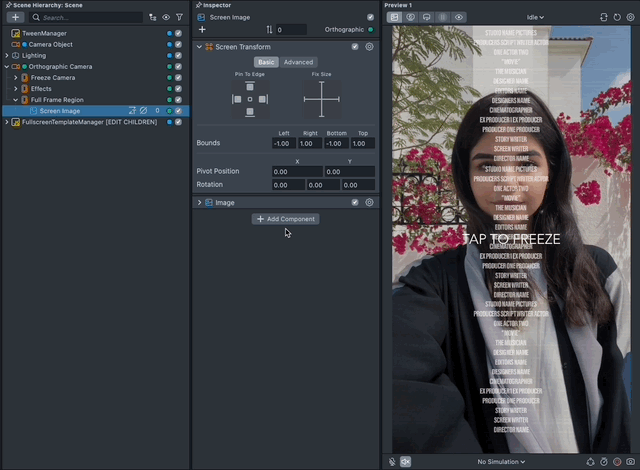This screenshot has width=640, height=470.
Task: Toggle the hierarchy visibility eye icon
Action: 166,17
